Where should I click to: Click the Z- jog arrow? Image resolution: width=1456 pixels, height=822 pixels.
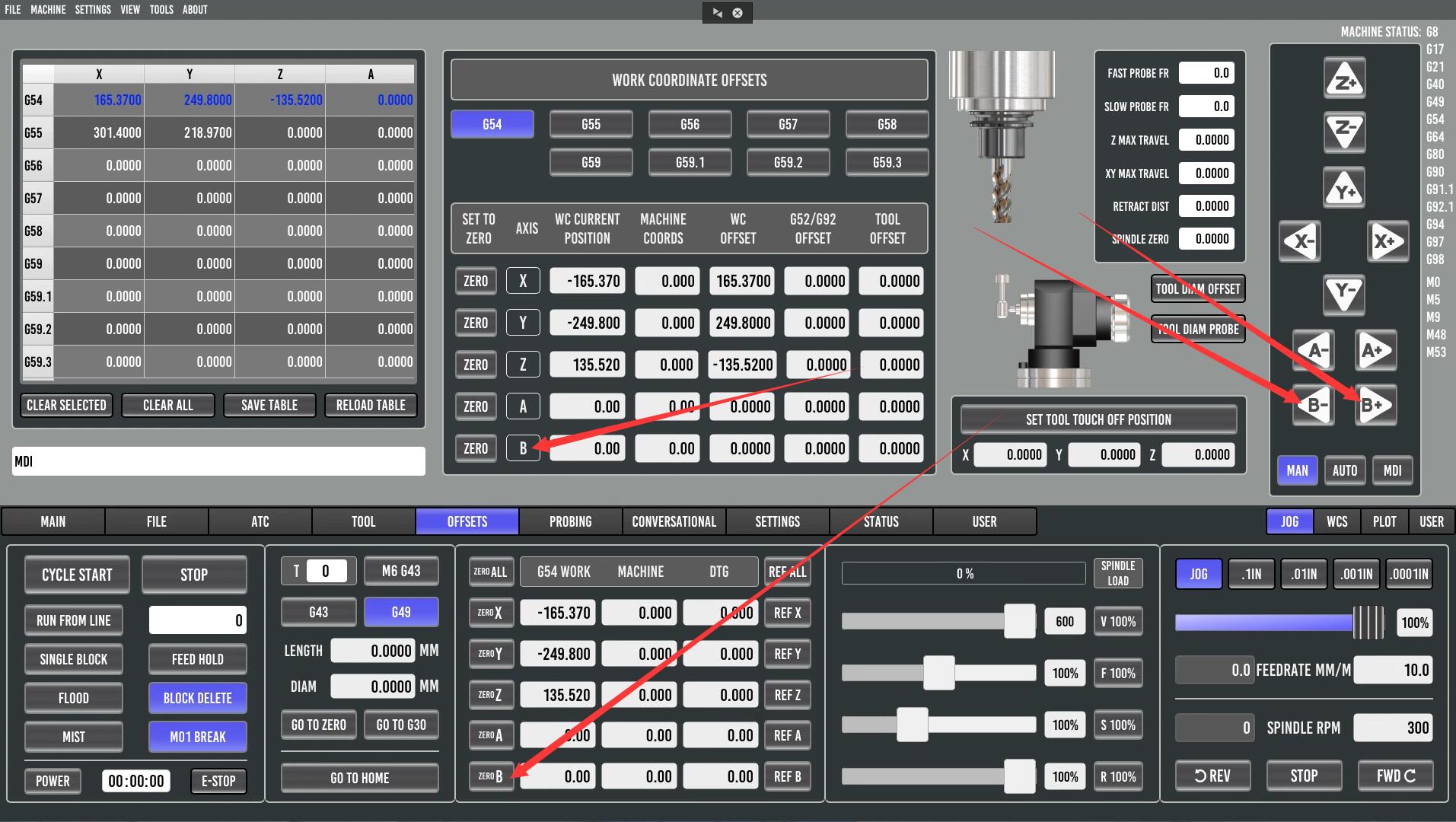[1344, 132]
